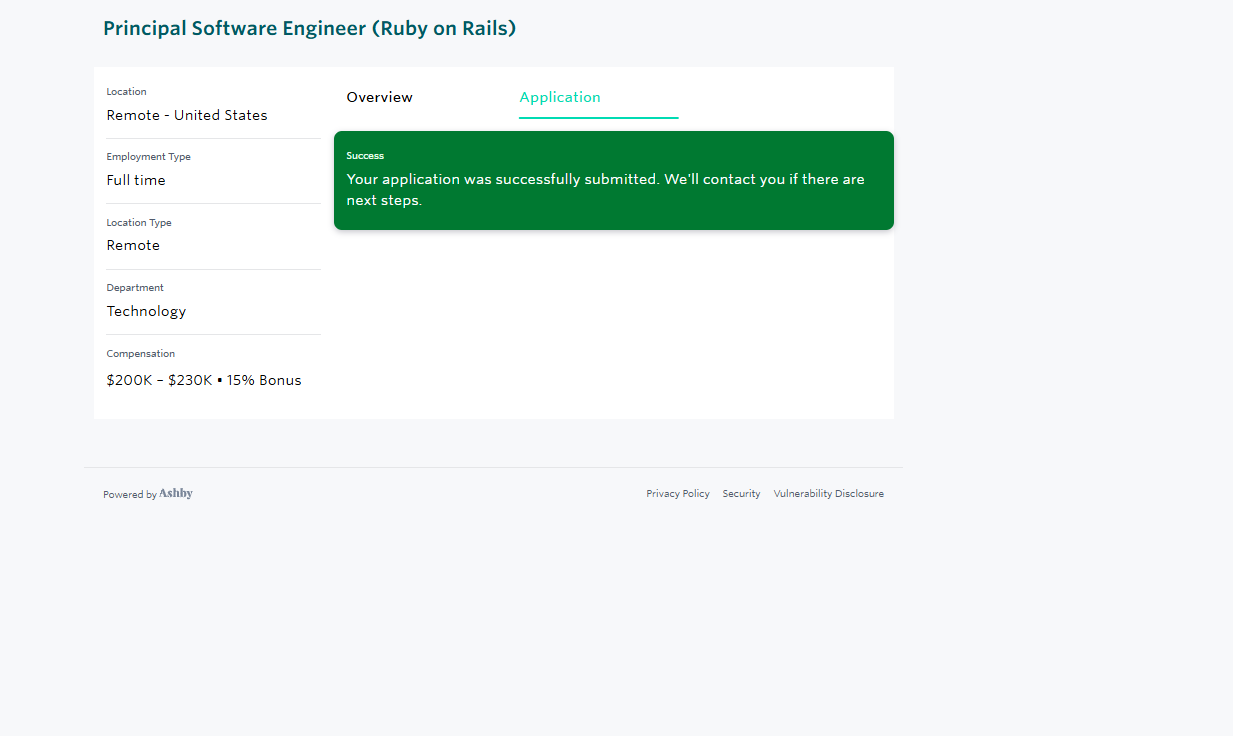Click the application submitted confirmation message
The height and width of the screenshot is (736, 1233).
[605, 189]
